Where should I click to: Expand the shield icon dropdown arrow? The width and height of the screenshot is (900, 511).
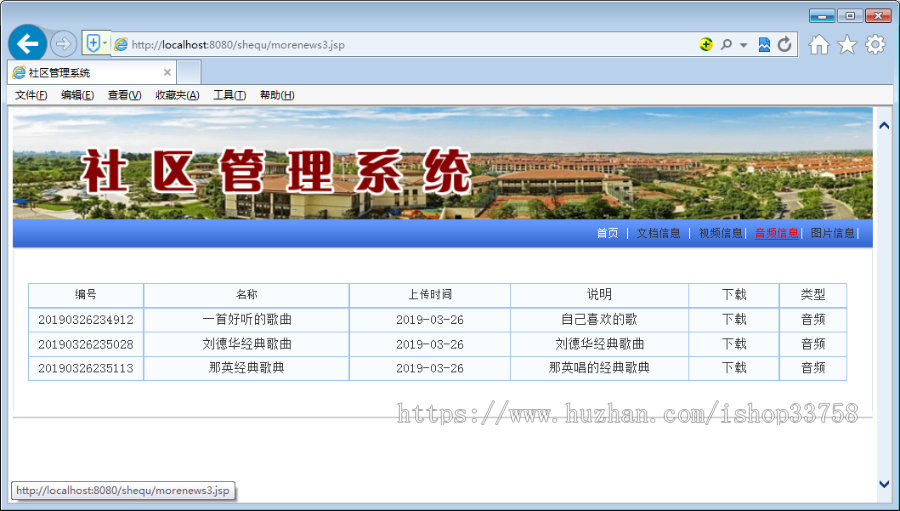[105, 43]
